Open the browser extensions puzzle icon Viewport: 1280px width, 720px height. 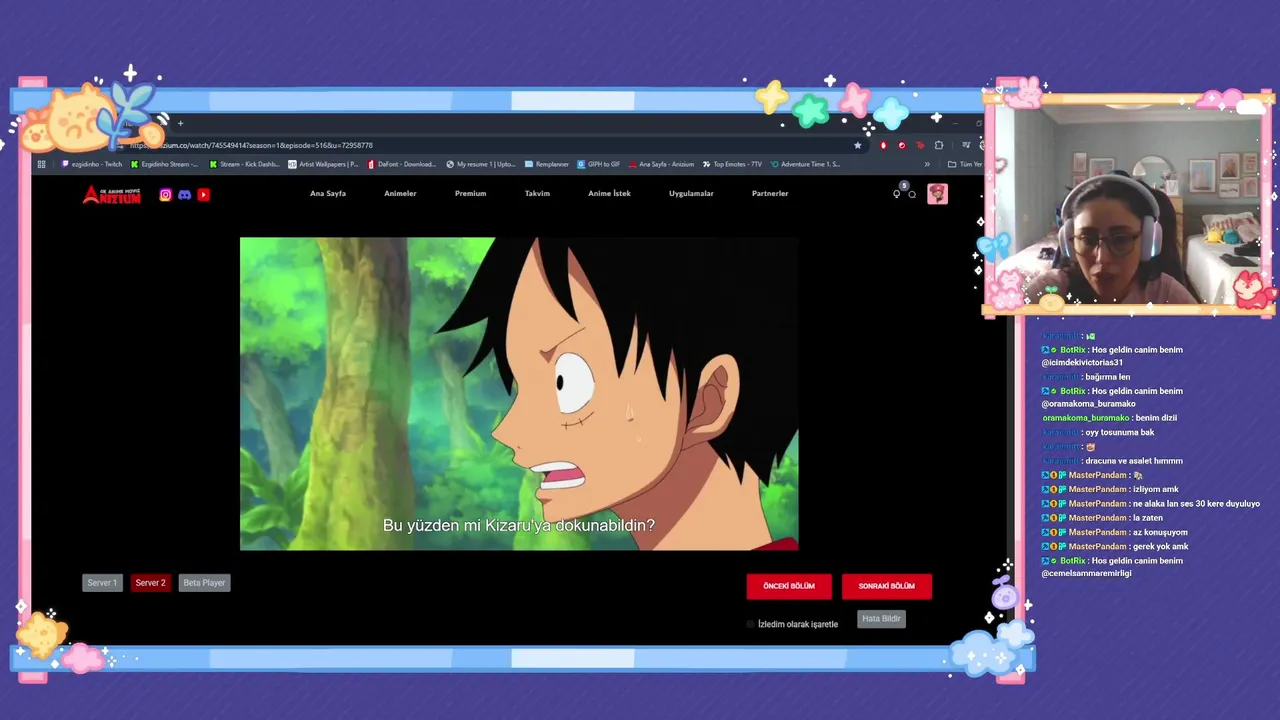click(938, 145)
